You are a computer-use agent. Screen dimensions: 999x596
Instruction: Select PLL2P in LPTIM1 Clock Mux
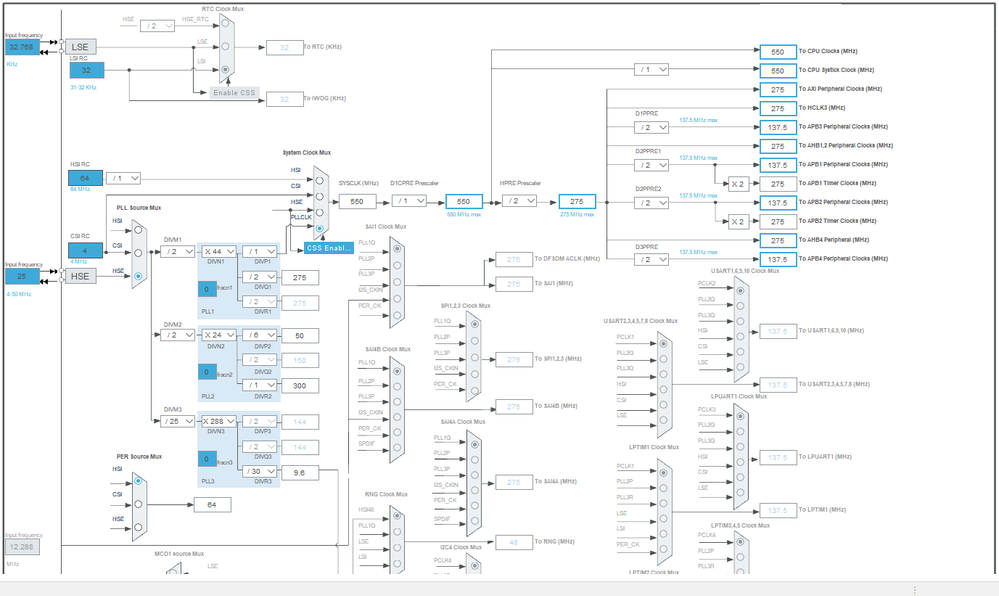coord(663,488)
